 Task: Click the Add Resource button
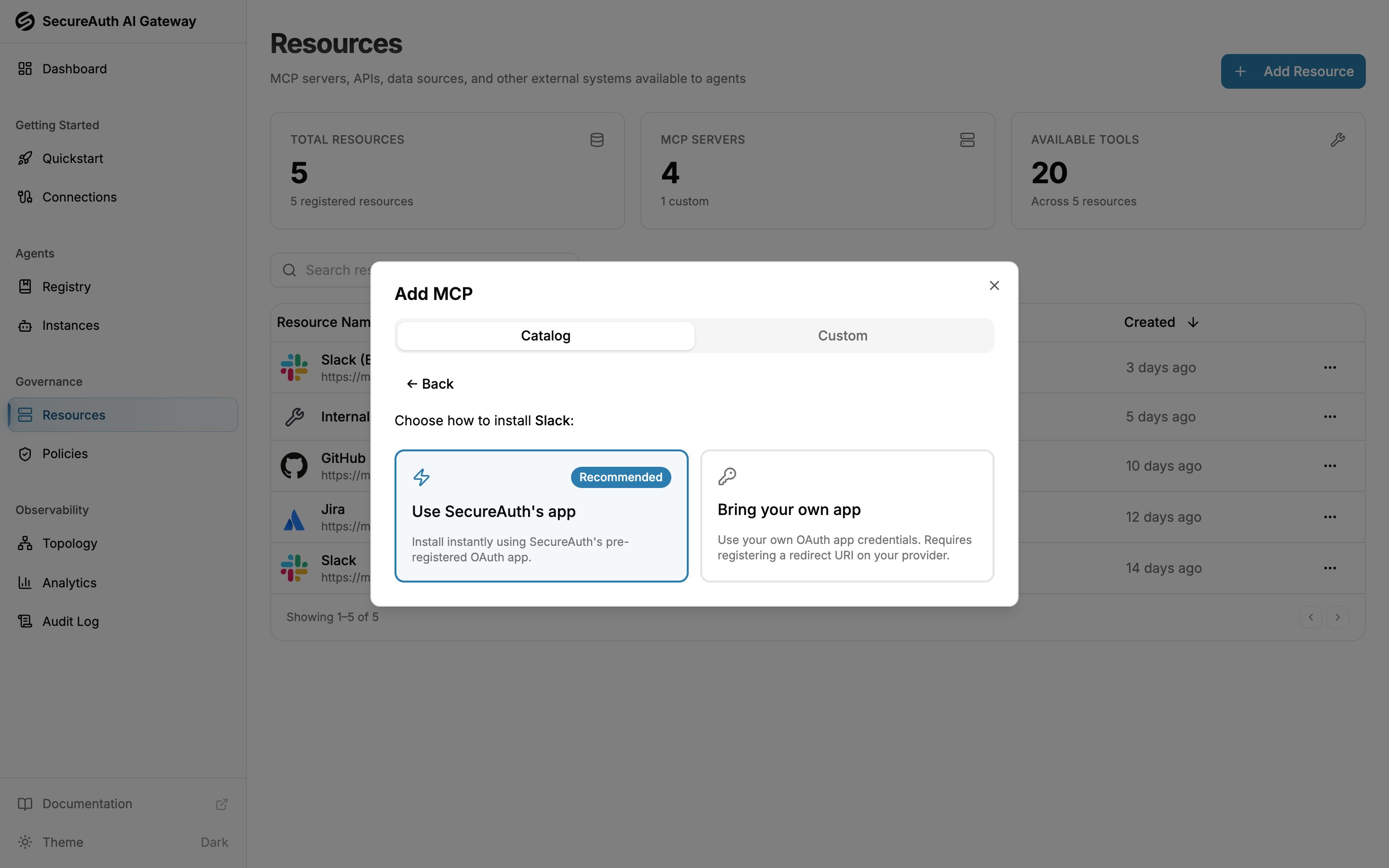tap(1293, 71)
